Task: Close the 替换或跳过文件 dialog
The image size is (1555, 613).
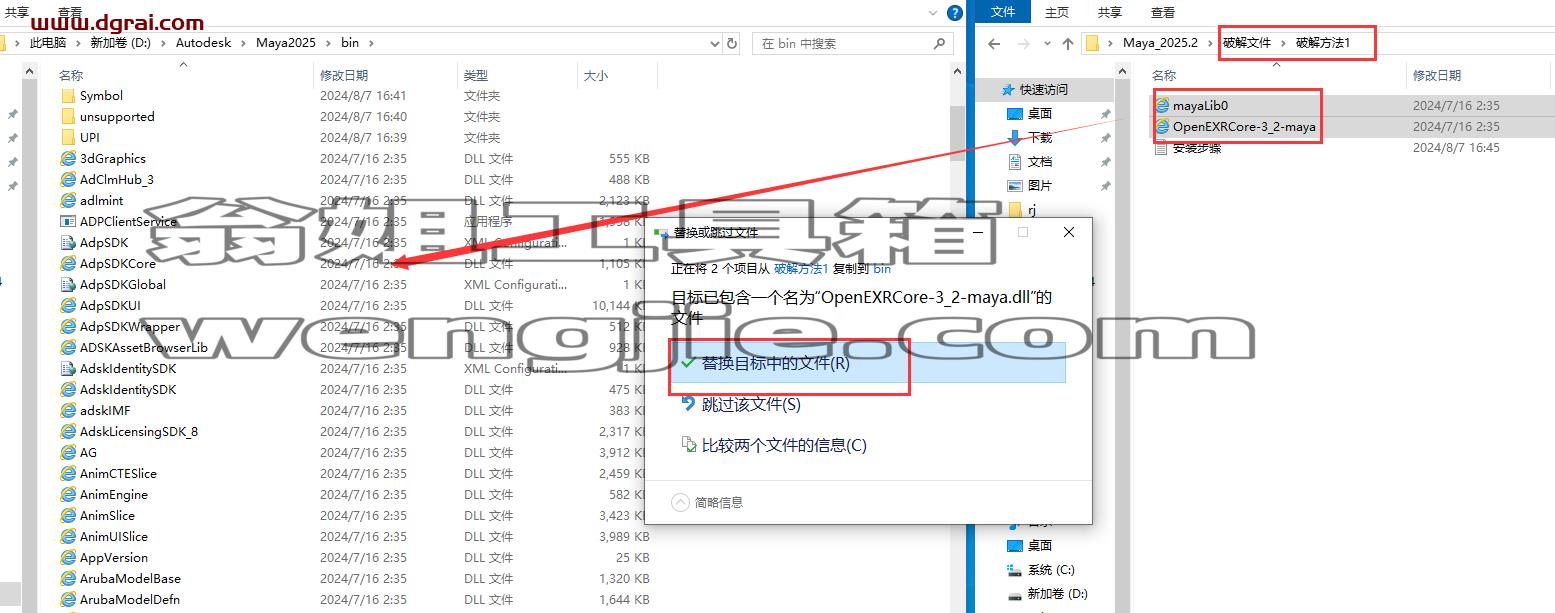Action: (x=1068, y=232)
